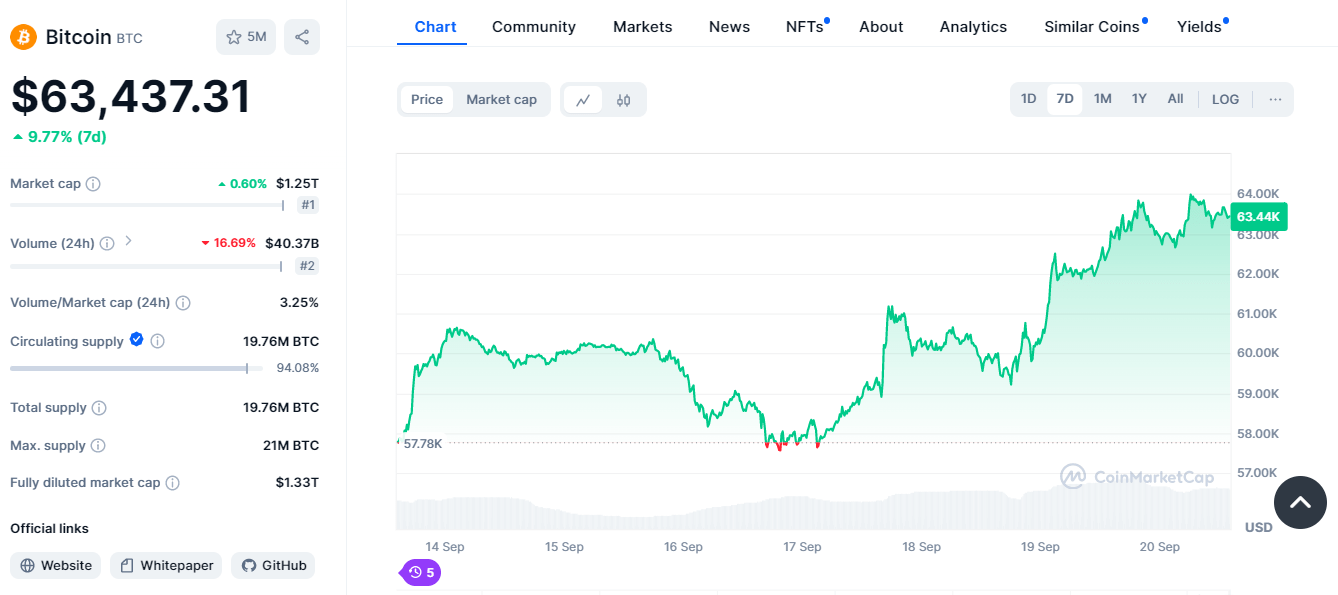Open the Community tab

(534, 27)
